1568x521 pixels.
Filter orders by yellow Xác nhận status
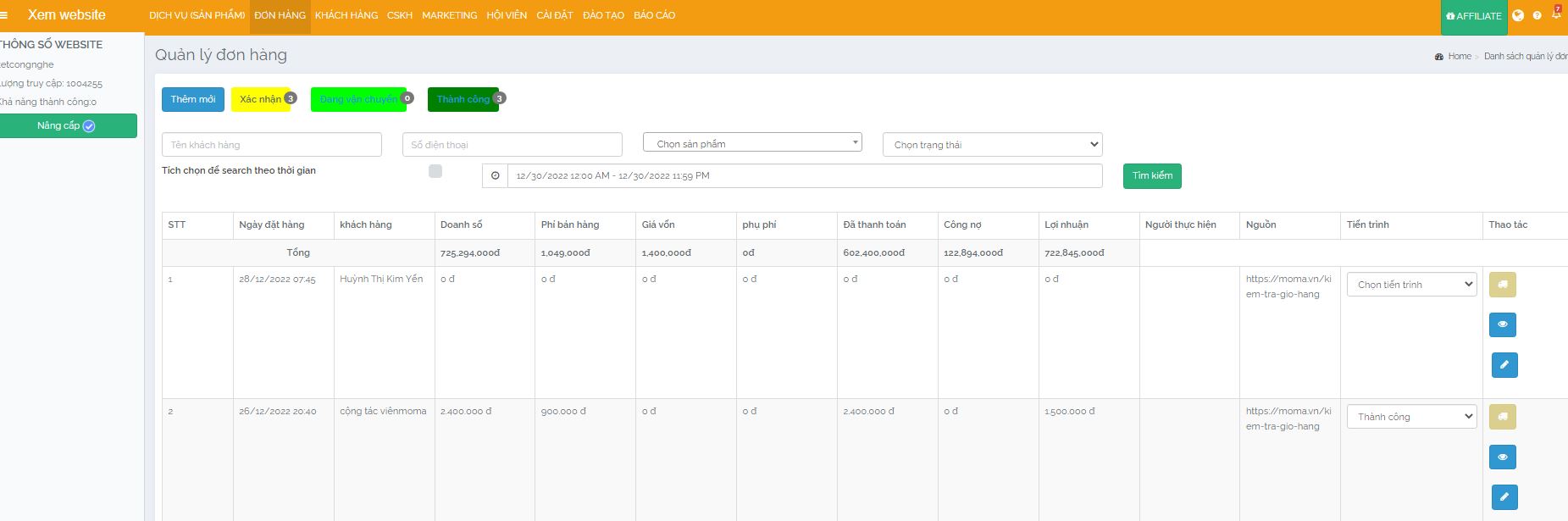(x=260, y=99)
